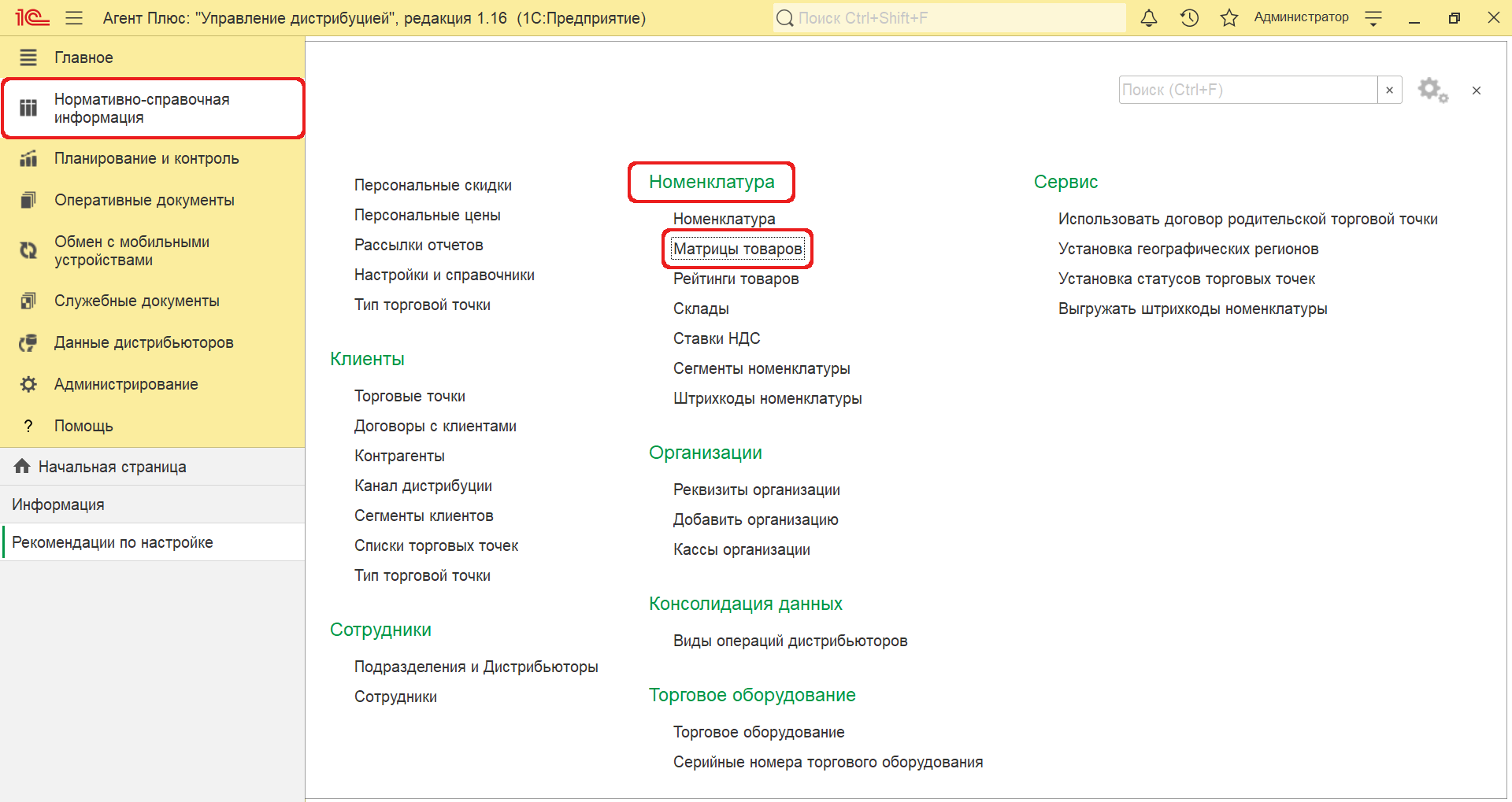This screenshot has width=1512, height=802.
Task: Open the history clock icon
Action: [1189, 18]
